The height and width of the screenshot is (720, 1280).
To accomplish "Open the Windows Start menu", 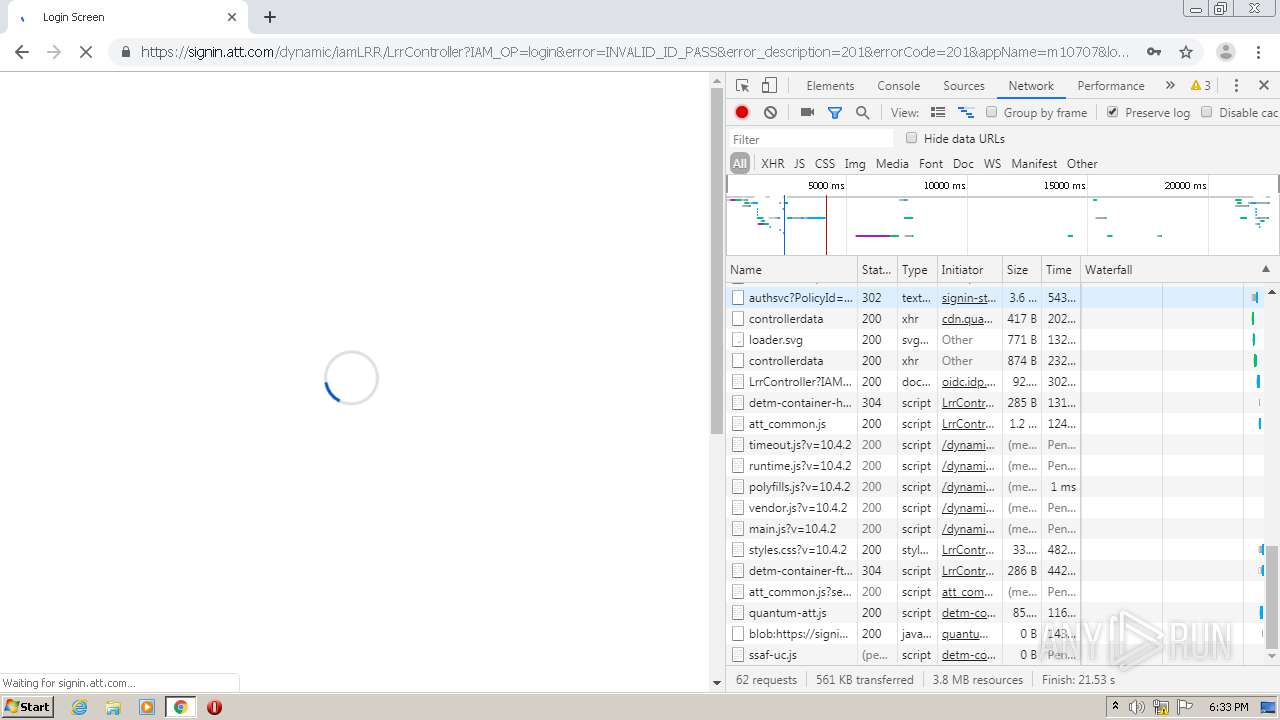I will (x=28, y=707).
